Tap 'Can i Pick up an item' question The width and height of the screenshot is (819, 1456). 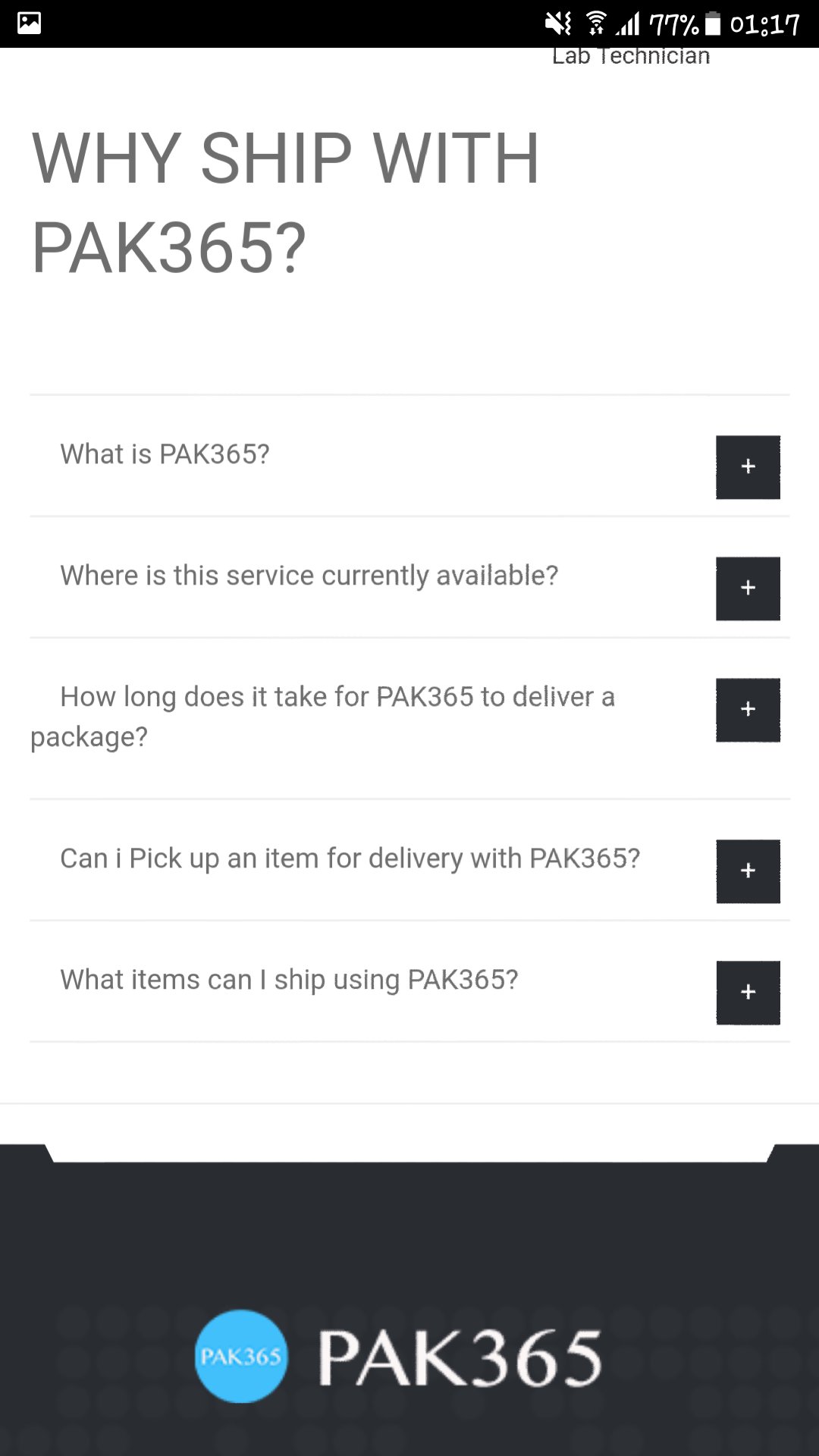tap(350, 858)
